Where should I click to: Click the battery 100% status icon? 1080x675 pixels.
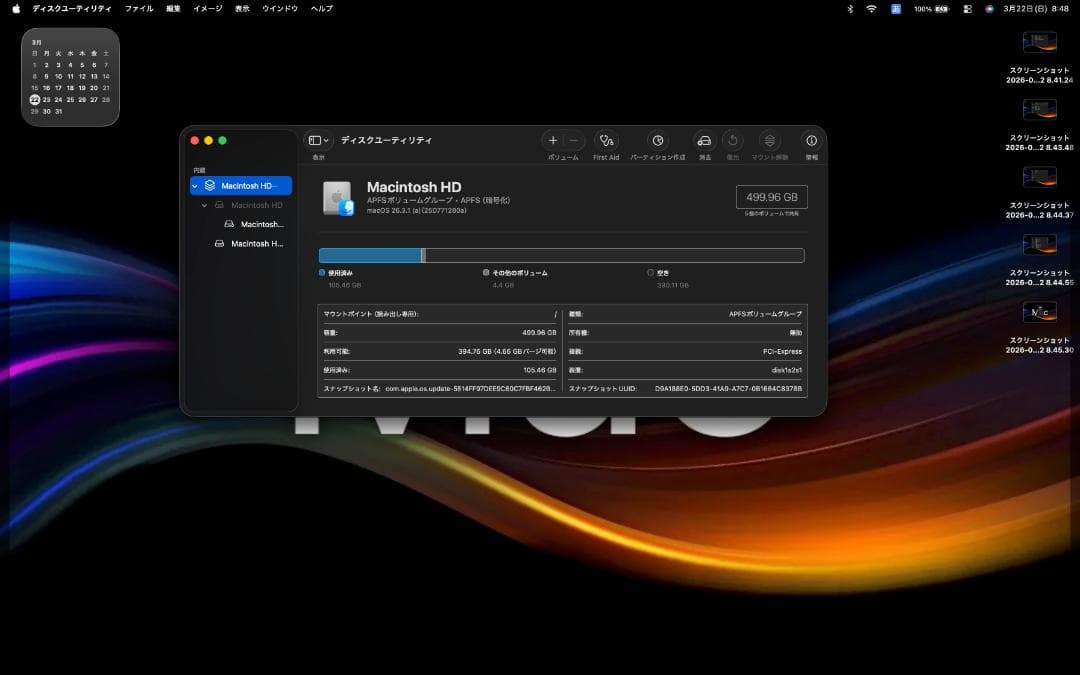click(x=931, y=9)
